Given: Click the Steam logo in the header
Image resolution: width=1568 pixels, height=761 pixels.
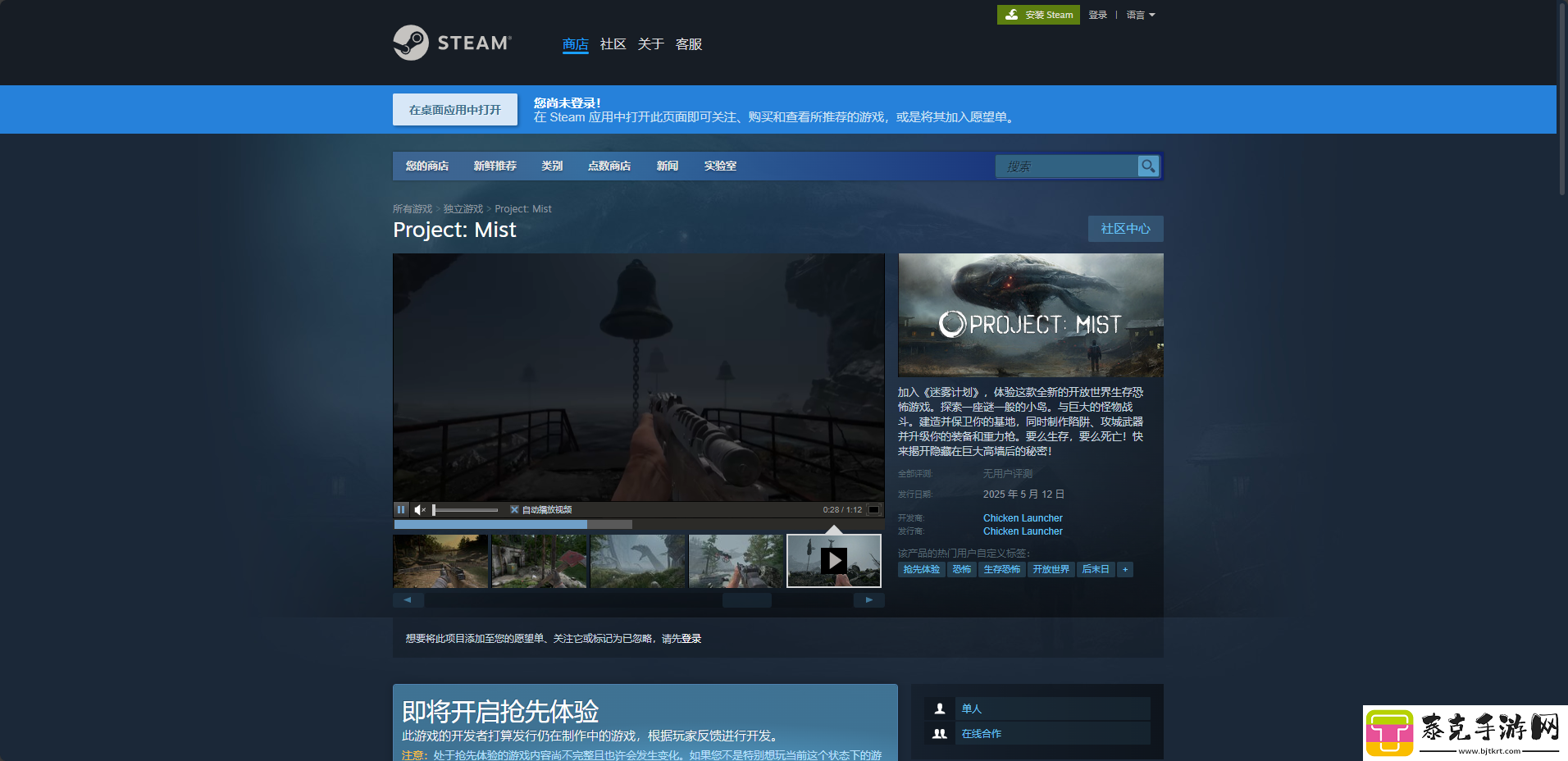Looking at the screenshot, I should (x=452, y=43).
